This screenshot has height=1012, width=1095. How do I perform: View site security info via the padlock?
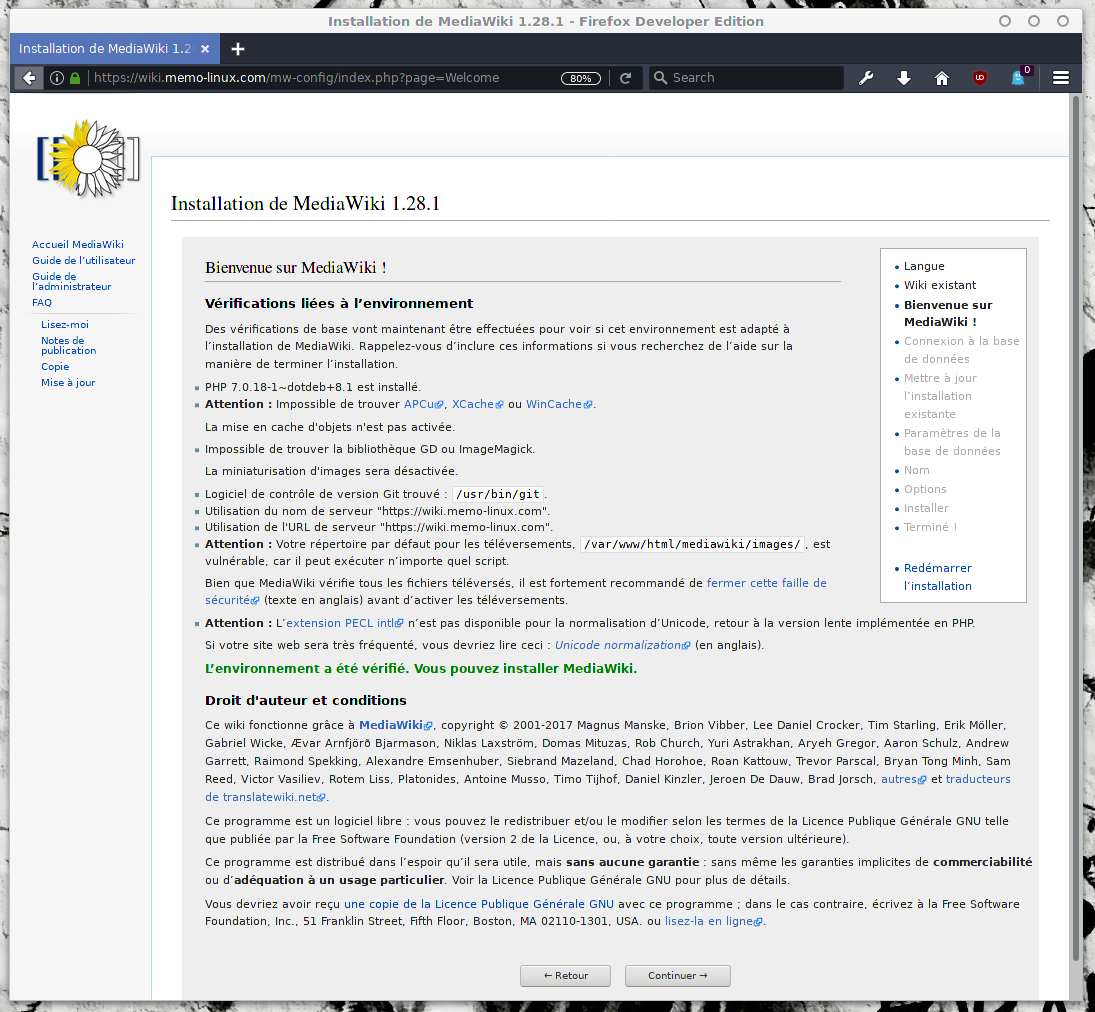tap(74, 77)
